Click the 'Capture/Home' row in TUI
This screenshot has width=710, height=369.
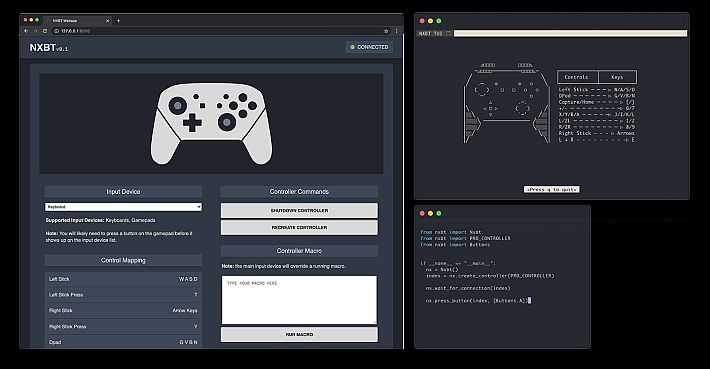[x=596, y=102]
